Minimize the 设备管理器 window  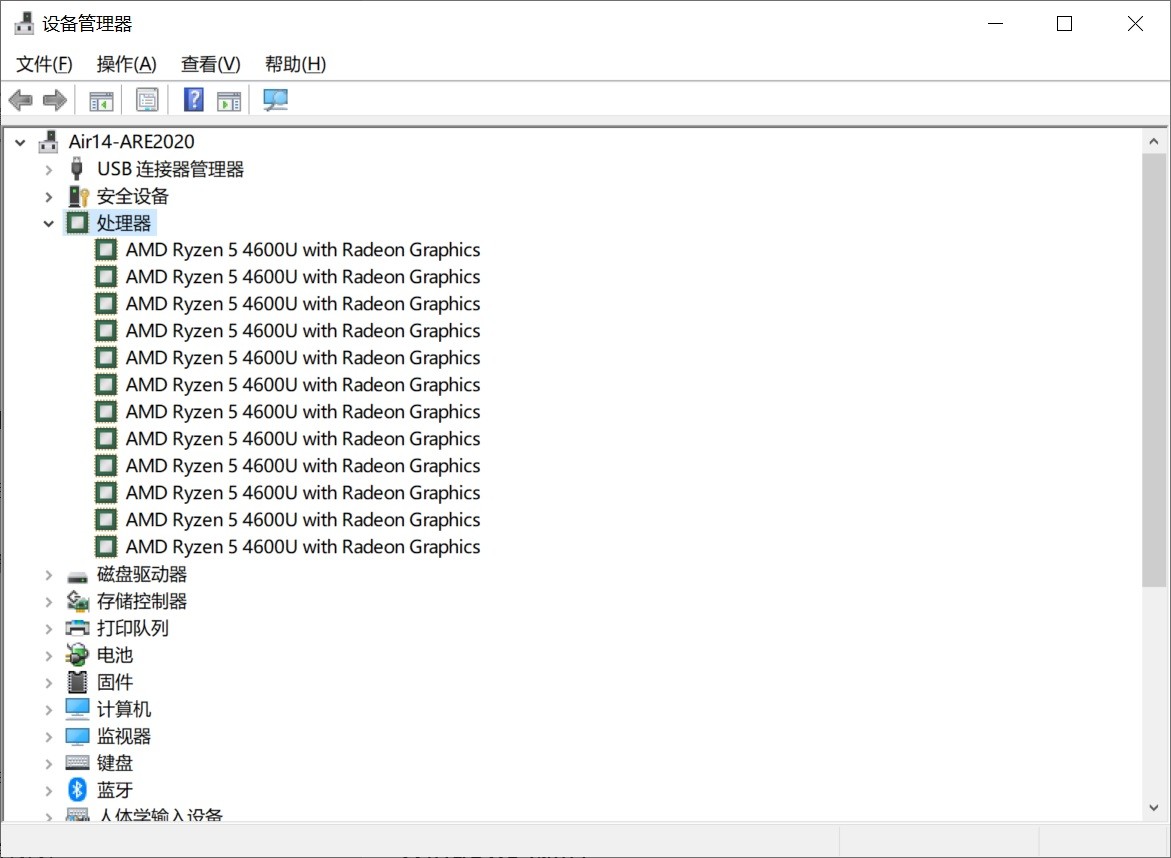pyautogui.click(x=995, y=24)
